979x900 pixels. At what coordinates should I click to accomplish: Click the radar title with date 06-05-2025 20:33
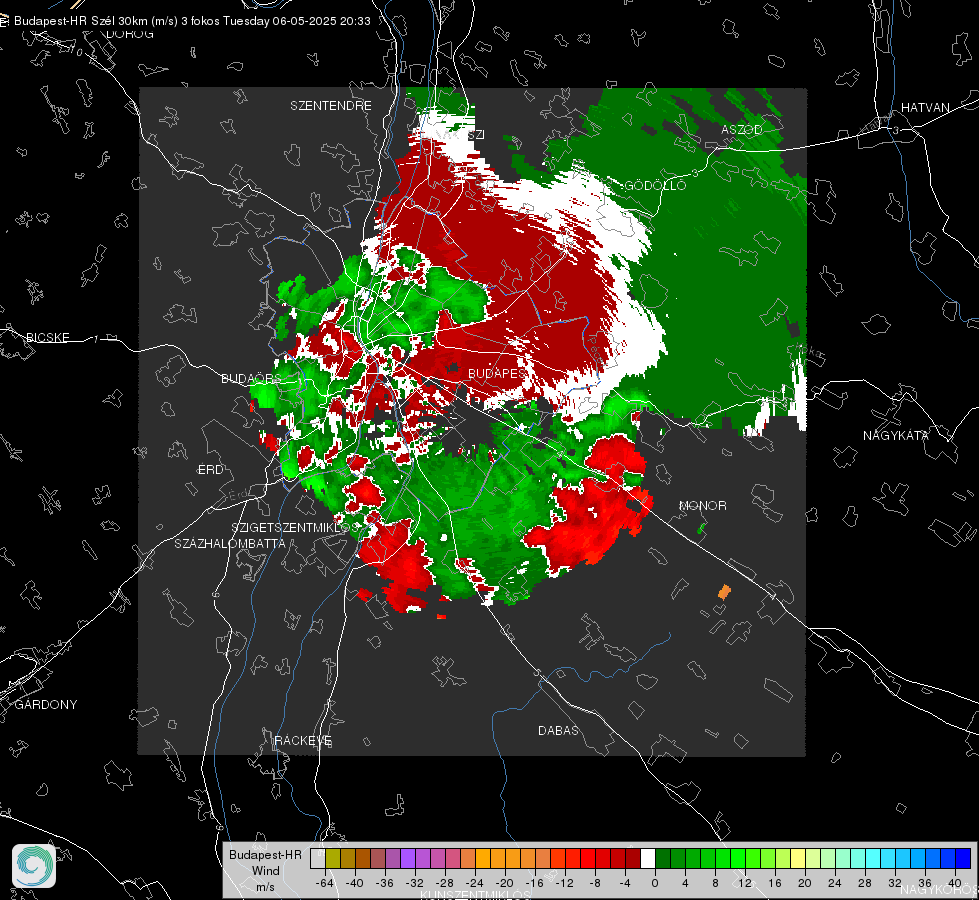(192, 21)
